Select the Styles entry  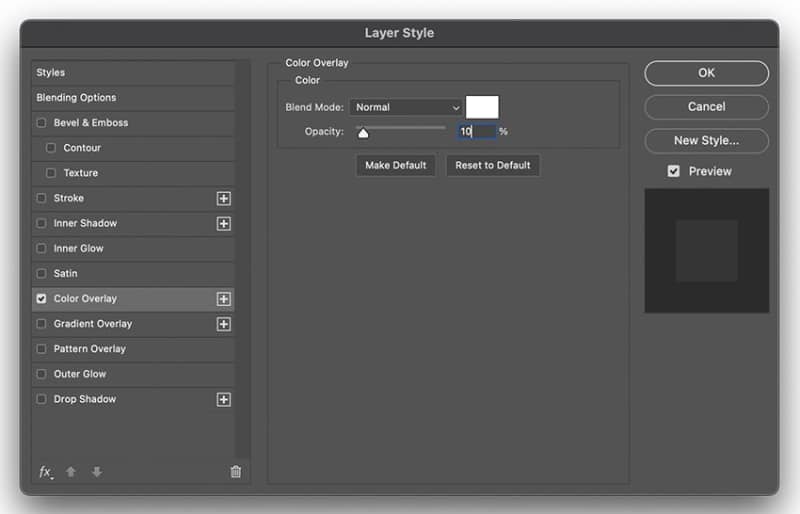click(x=133, y=72)
